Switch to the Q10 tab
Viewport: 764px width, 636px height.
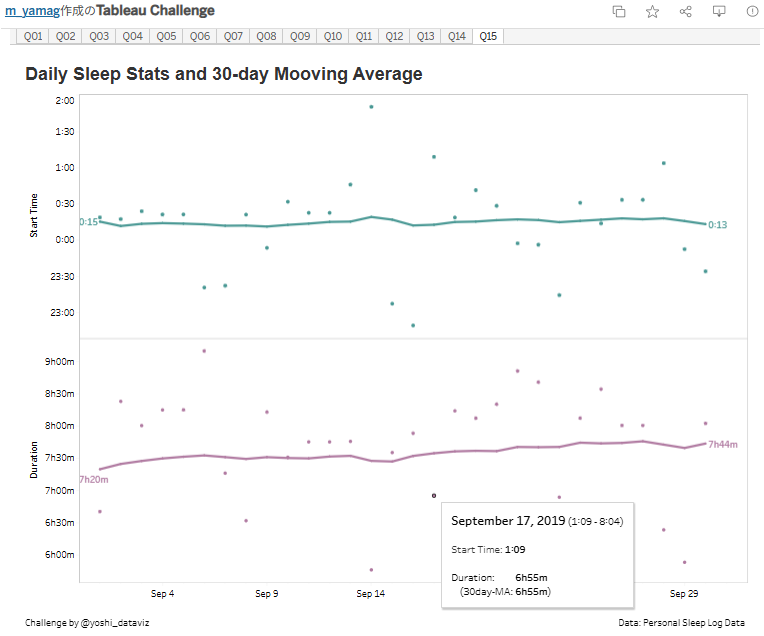point(333,36)
